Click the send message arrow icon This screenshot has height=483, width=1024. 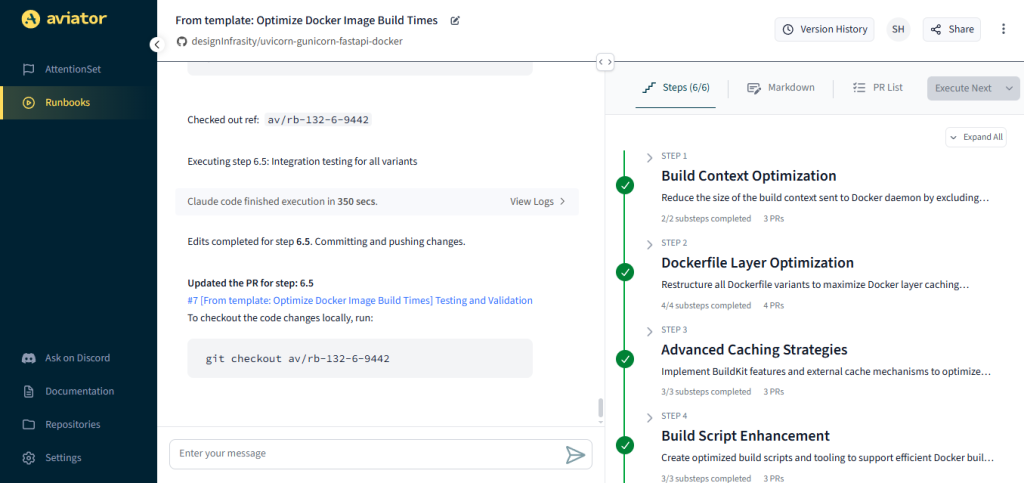(575, 455)
